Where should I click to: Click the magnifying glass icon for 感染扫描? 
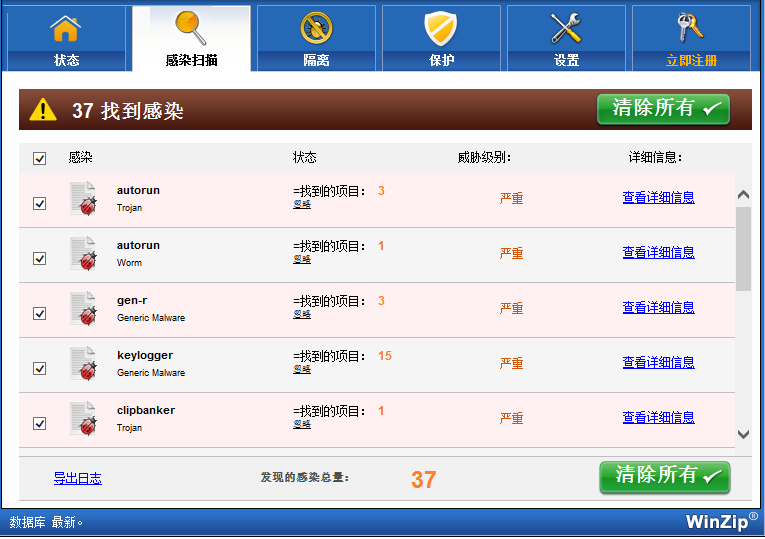191,28
